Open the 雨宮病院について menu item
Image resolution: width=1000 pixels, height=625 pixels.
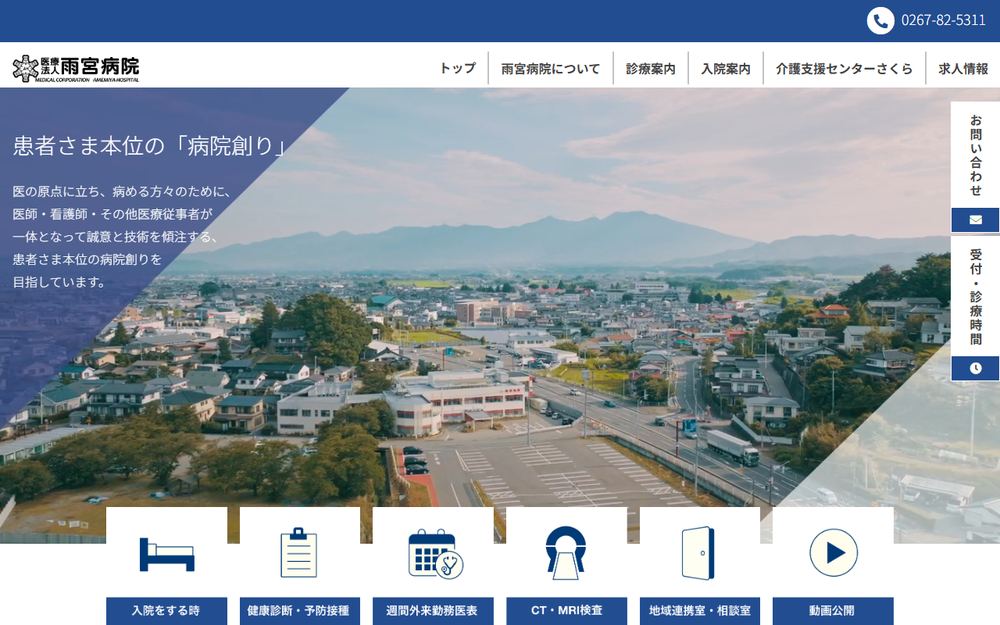550,68
